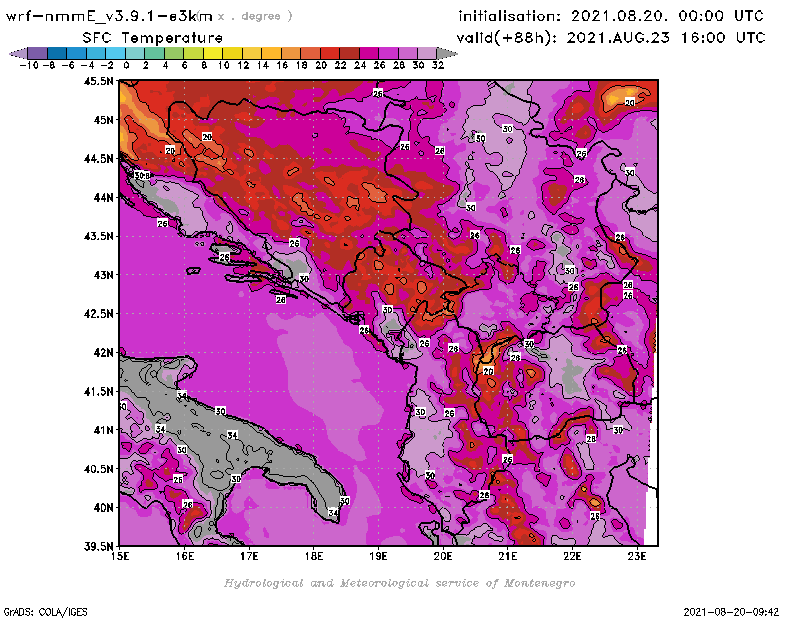Click the '19E' longitude axis label
The height and width of the screenshot is (618, 800).
point(378,556)
